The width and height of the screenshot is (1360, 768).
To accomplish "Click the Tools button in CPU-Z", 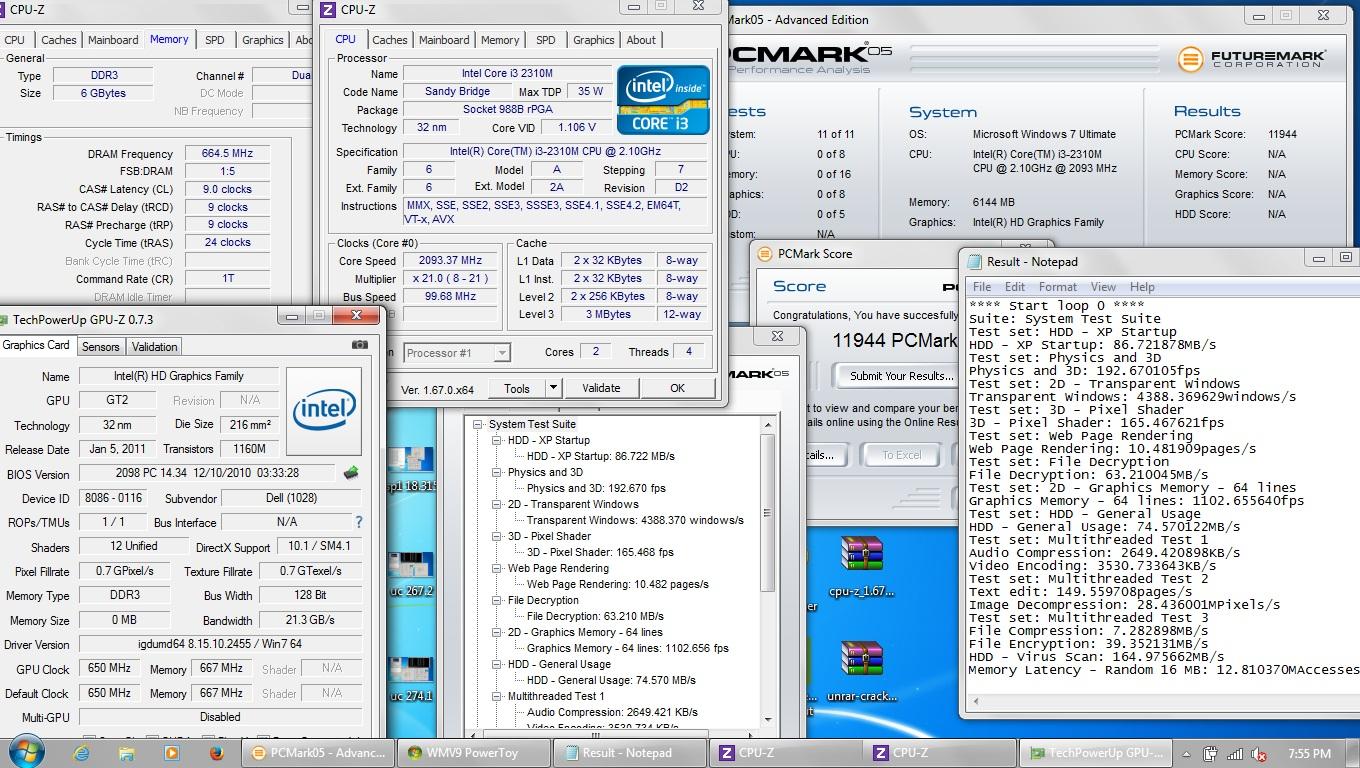I will pyautogui.click(x=517, y=388).
